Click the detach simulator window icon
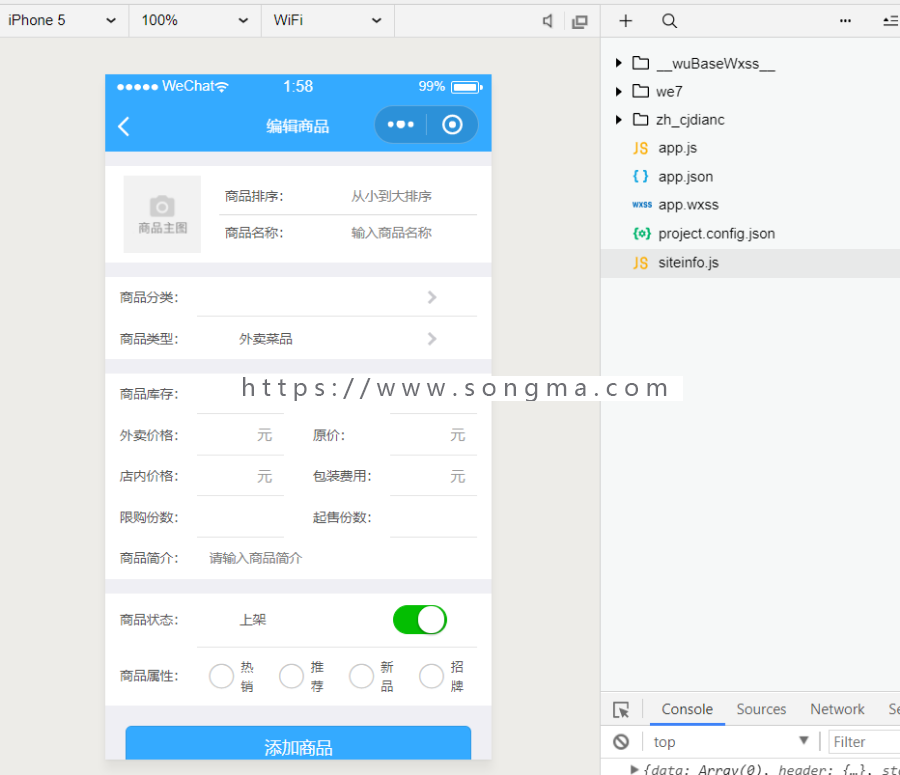Screen dimensions: 900x775 click(x=580, y=22)
